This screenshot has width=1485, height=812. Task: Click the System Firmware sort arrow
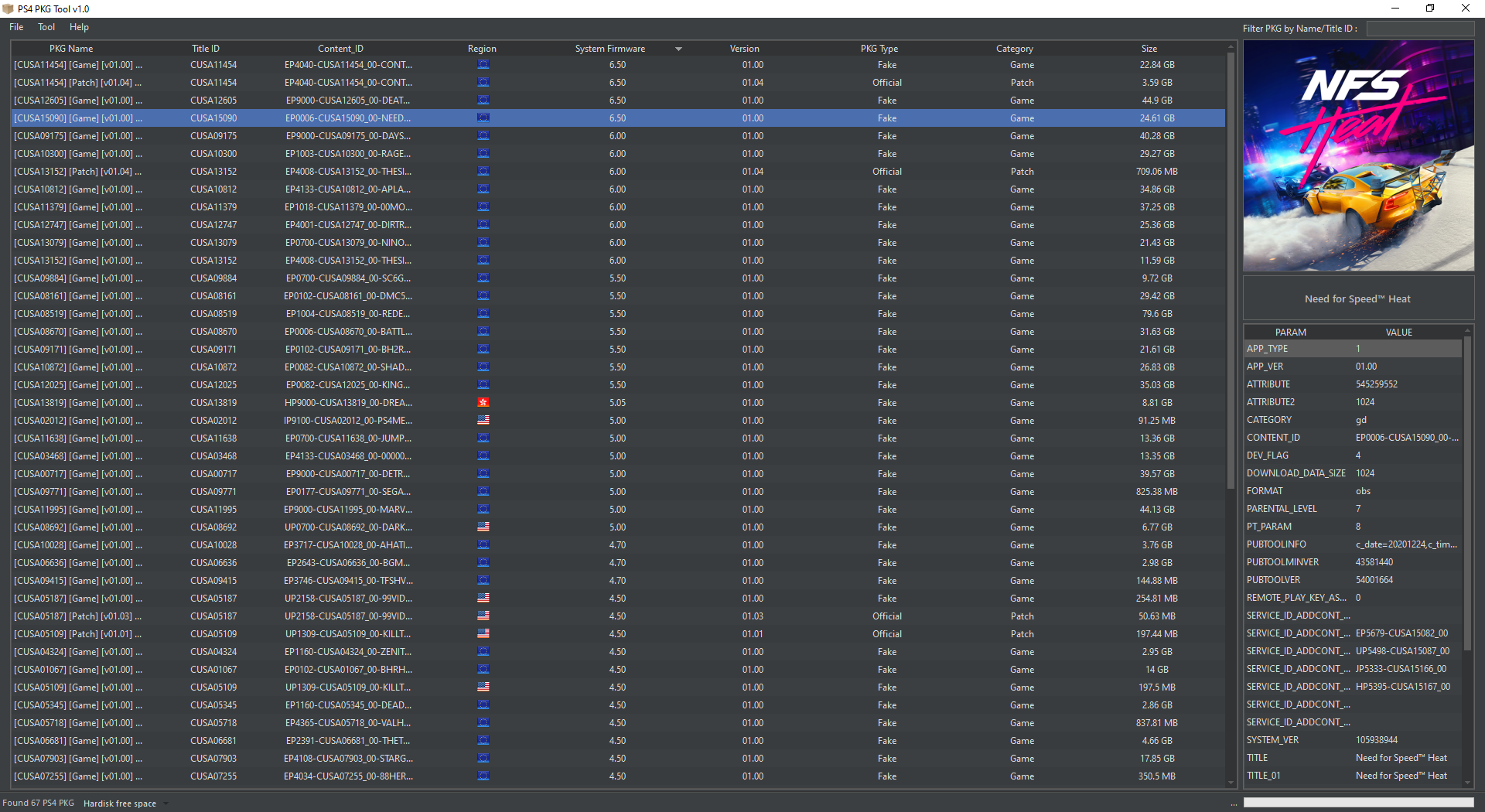[678, 49]
